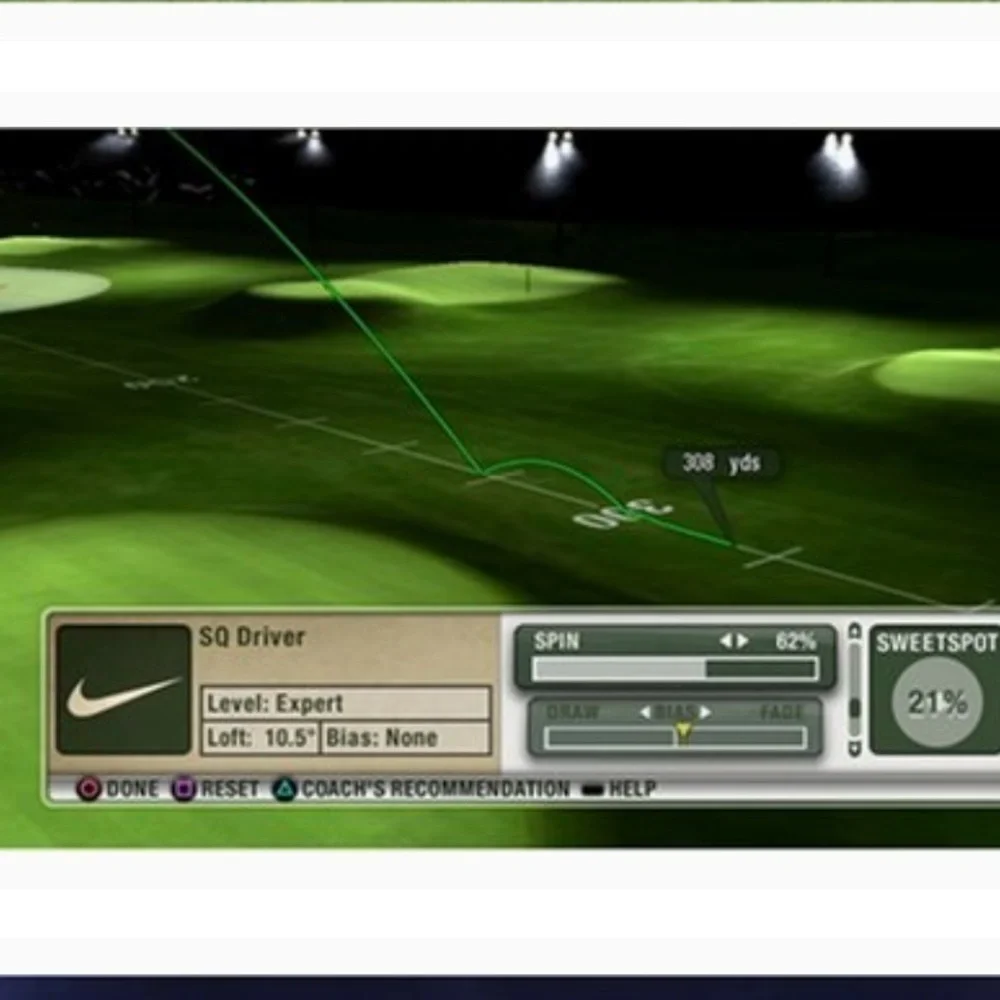Decrease spin with left arrow
The image size is (1000, 1000).
point(726,641)
